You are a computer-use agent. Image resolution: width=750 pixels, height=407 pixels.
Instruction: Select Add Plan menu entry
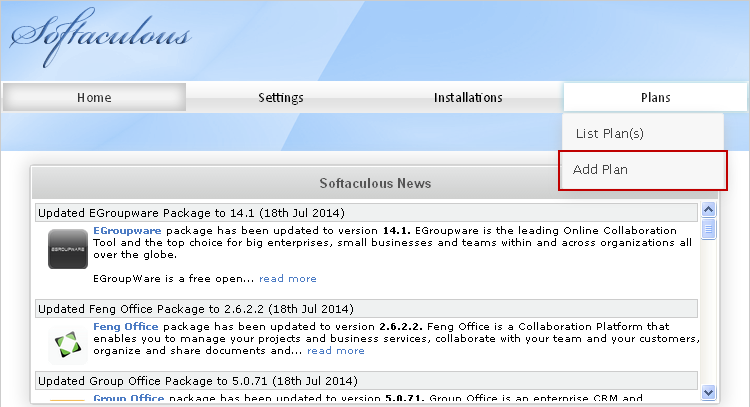643,170
